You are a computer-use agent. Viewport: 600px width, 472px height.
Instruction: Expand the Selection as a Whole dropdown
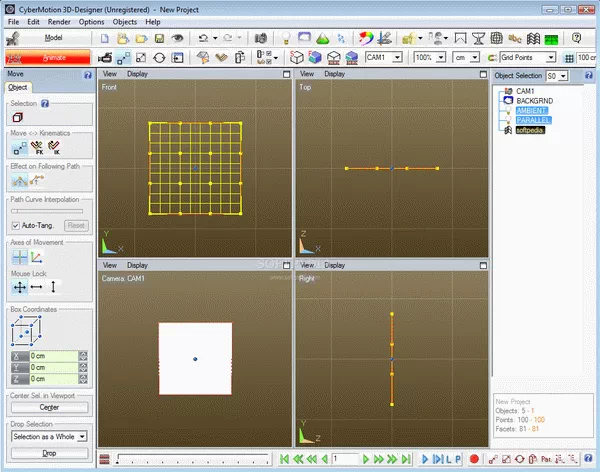click(x=83, y=436)
